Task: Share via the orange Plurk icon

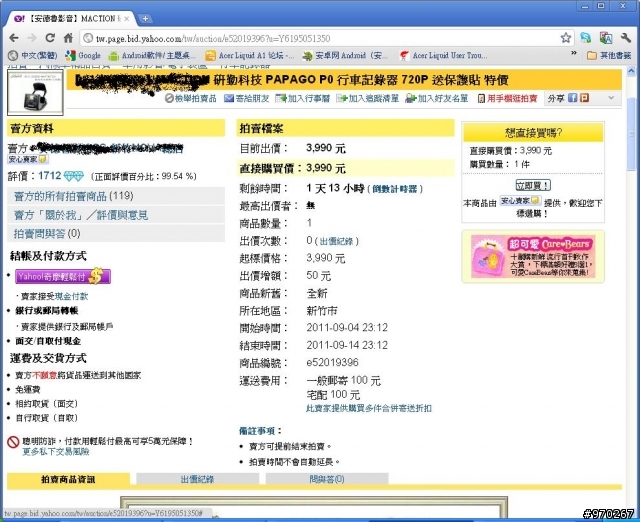Action: 584,98
